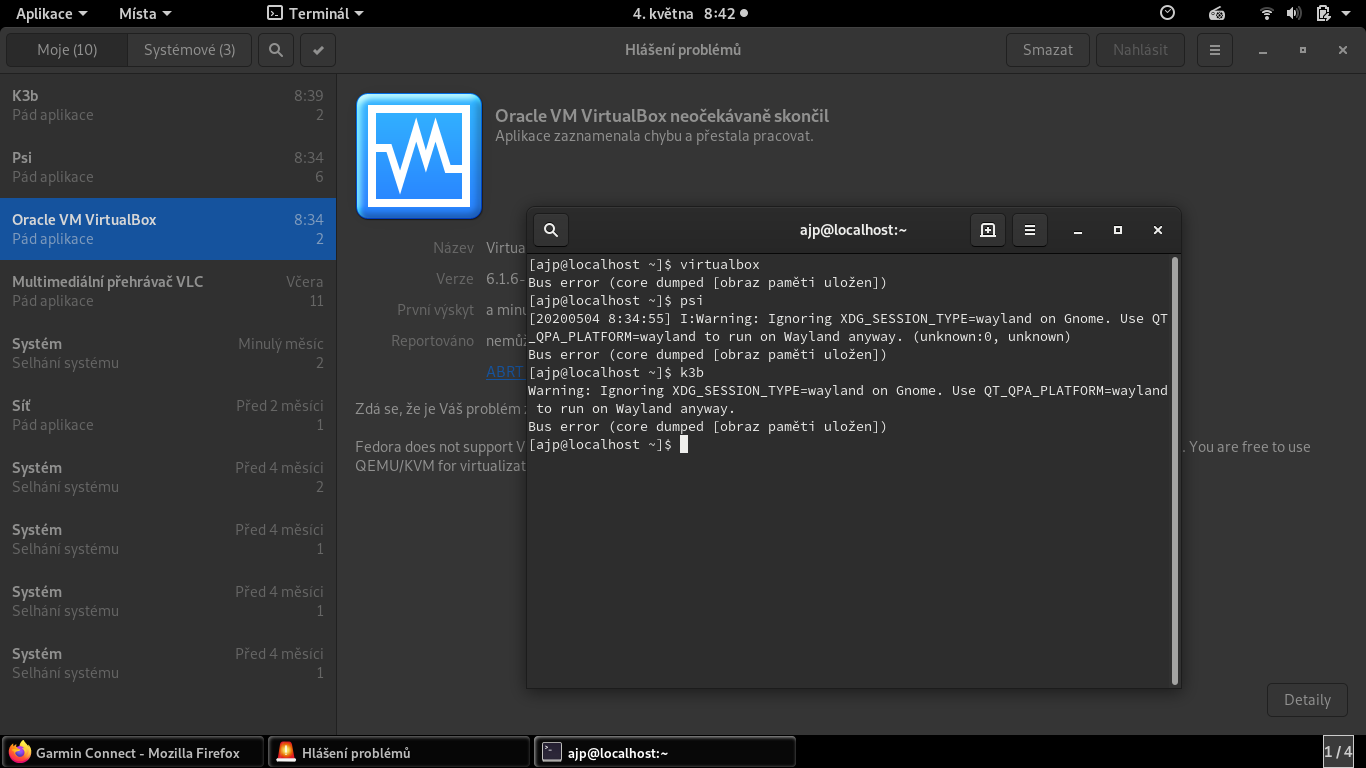Viewport: 1366px width, 768px height.
Task: Click the 'První výskyt' label
Action: coord(435,310)
